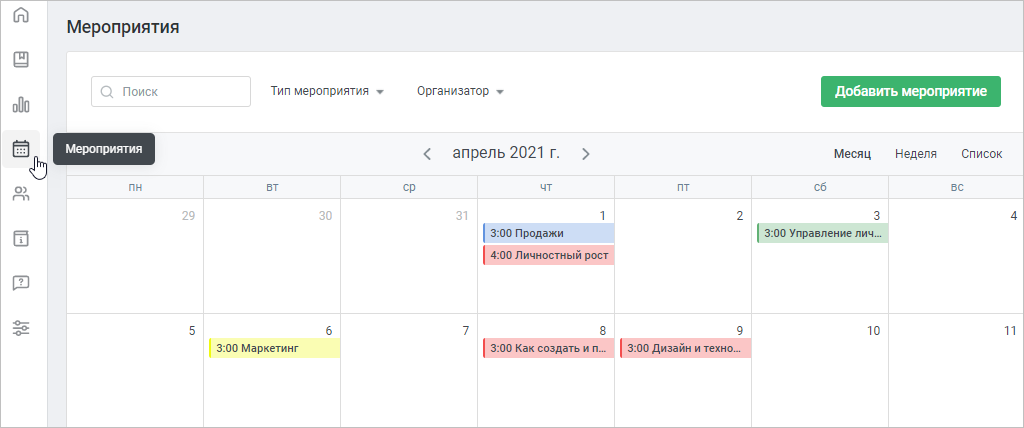The width and height of the screenshot is (1024, 428).
Task: Open the yellow 3:00 Маркетинг event
Action: click(274, 348)
